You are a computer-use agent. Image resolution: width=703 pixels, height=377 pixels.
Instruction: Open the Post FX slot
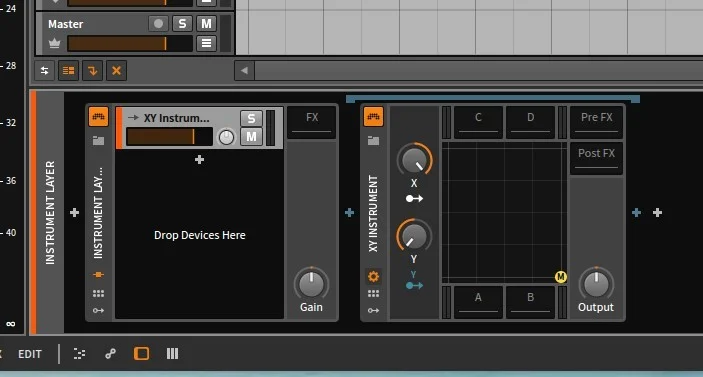[x=596, y=158]
